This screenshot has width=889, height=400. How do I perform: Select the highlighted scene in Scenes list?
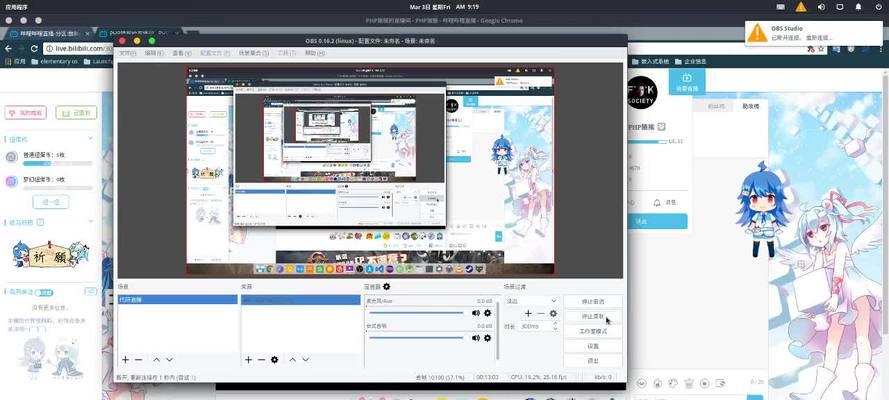click(177, 299)
